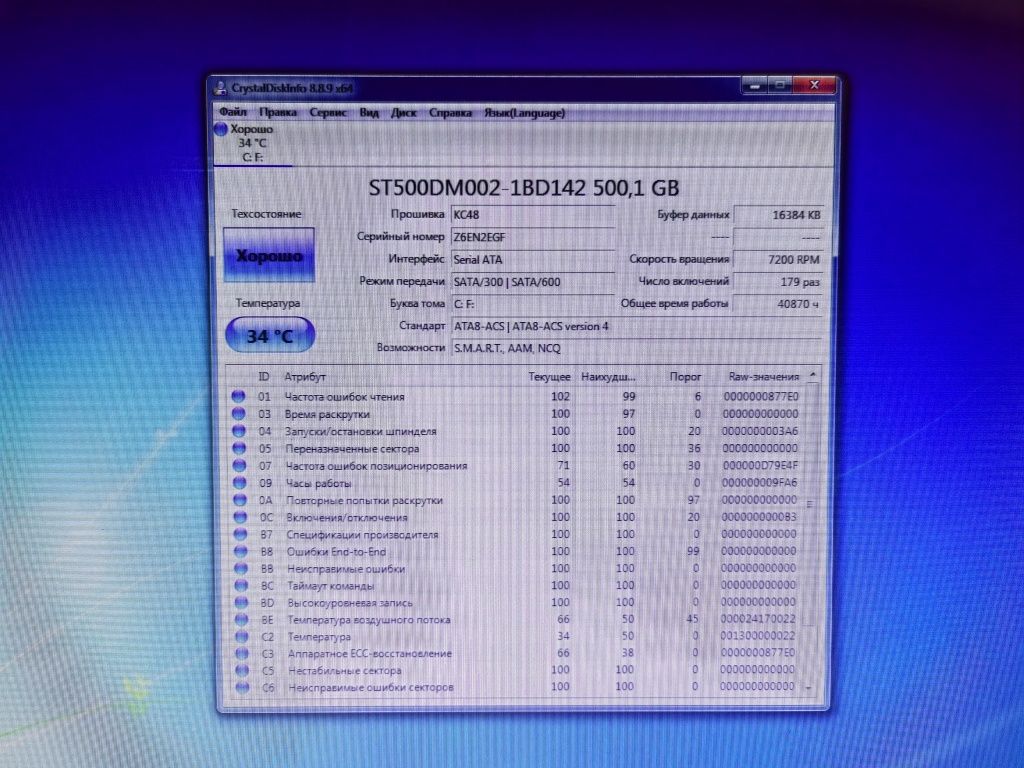Open the Правка menu
Viewport: 1024px width, 768px height.
click(278, 112)
